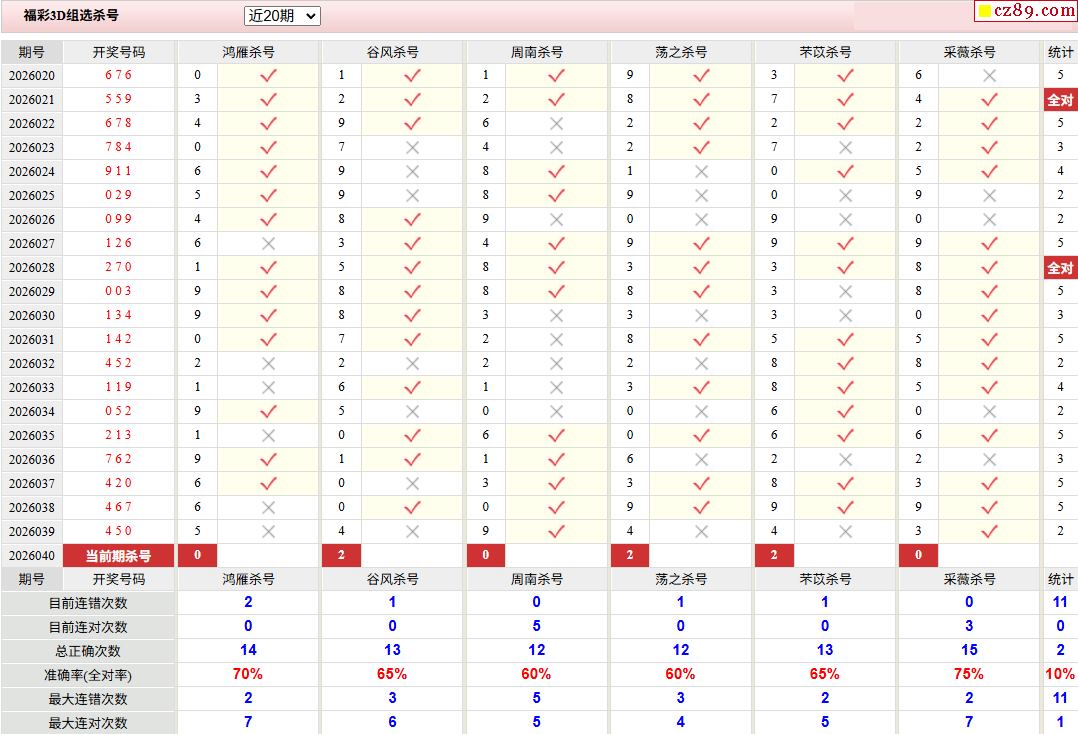This screenshot has width=1078, height=734.
Task: Click 芣苡杀号 checkmark in row 2026033
Action: point(845,387)
